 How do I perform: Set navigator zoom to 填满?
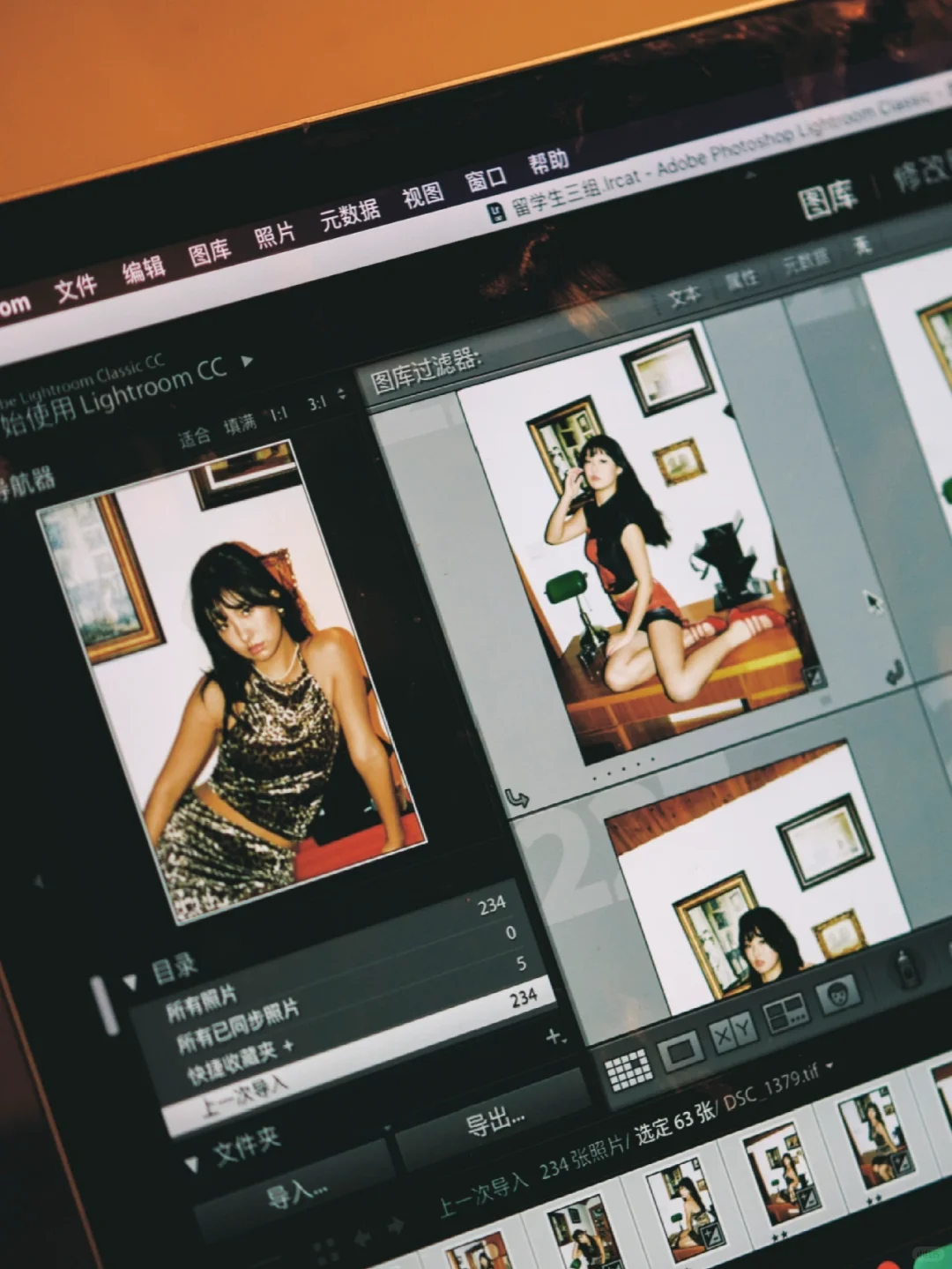click(240, 424)
